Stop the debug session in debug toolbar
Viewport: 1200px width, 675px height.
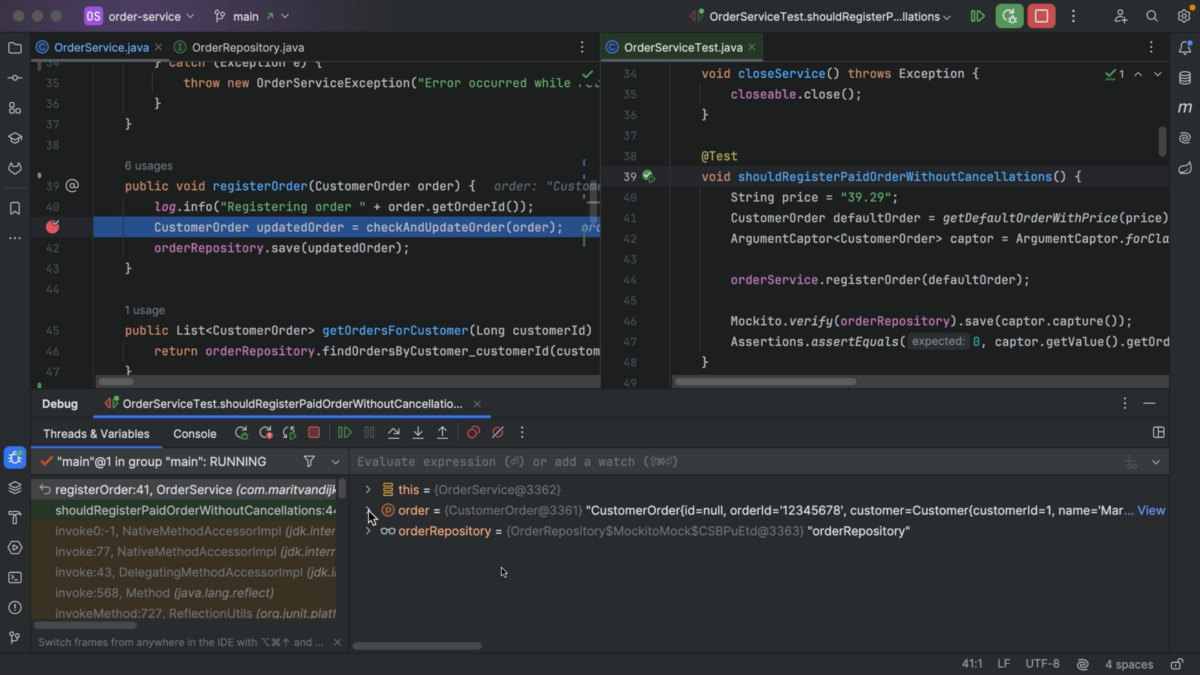tap(314, 433)
